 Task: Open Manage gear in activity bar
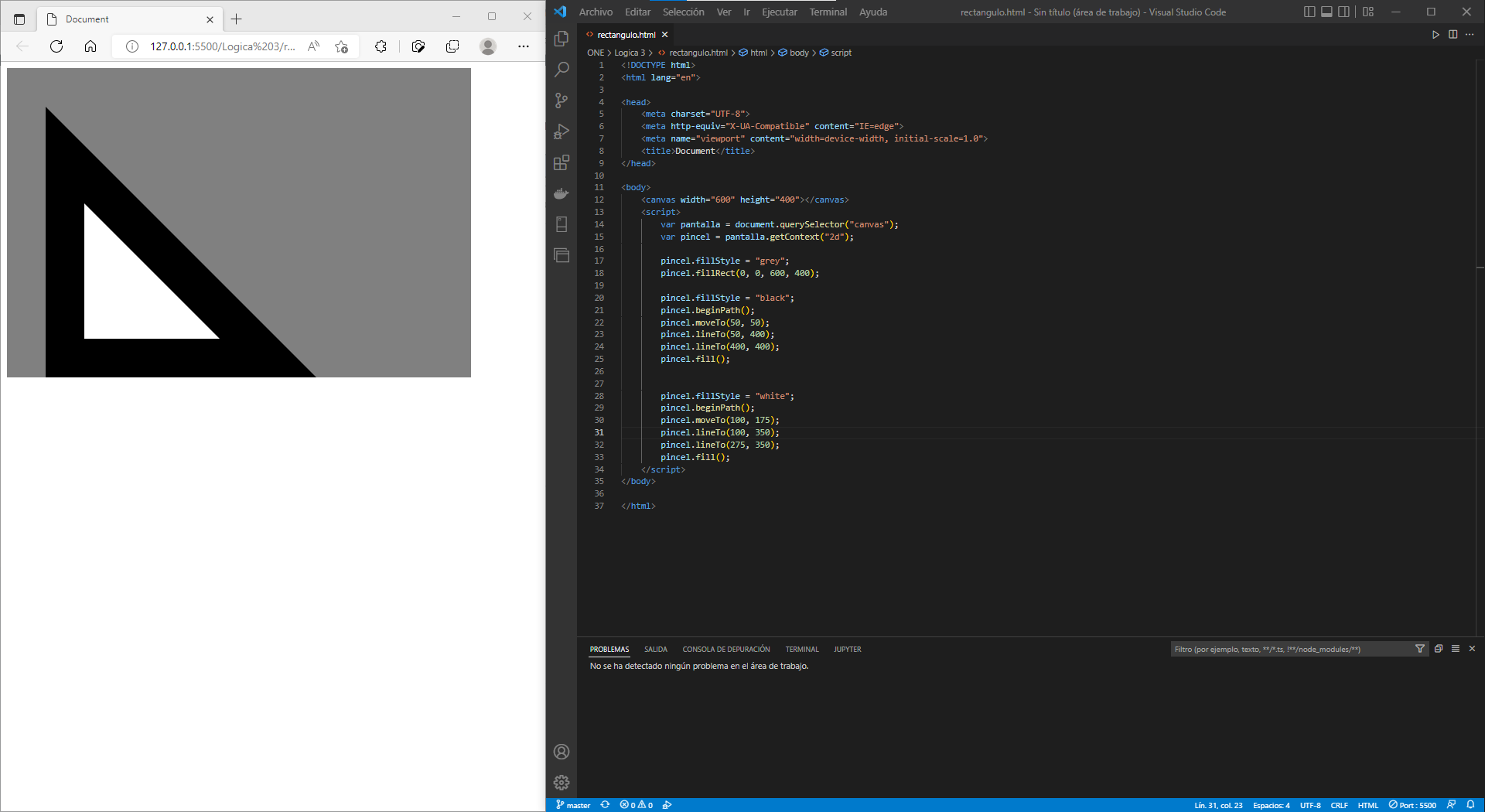(562, 783)
